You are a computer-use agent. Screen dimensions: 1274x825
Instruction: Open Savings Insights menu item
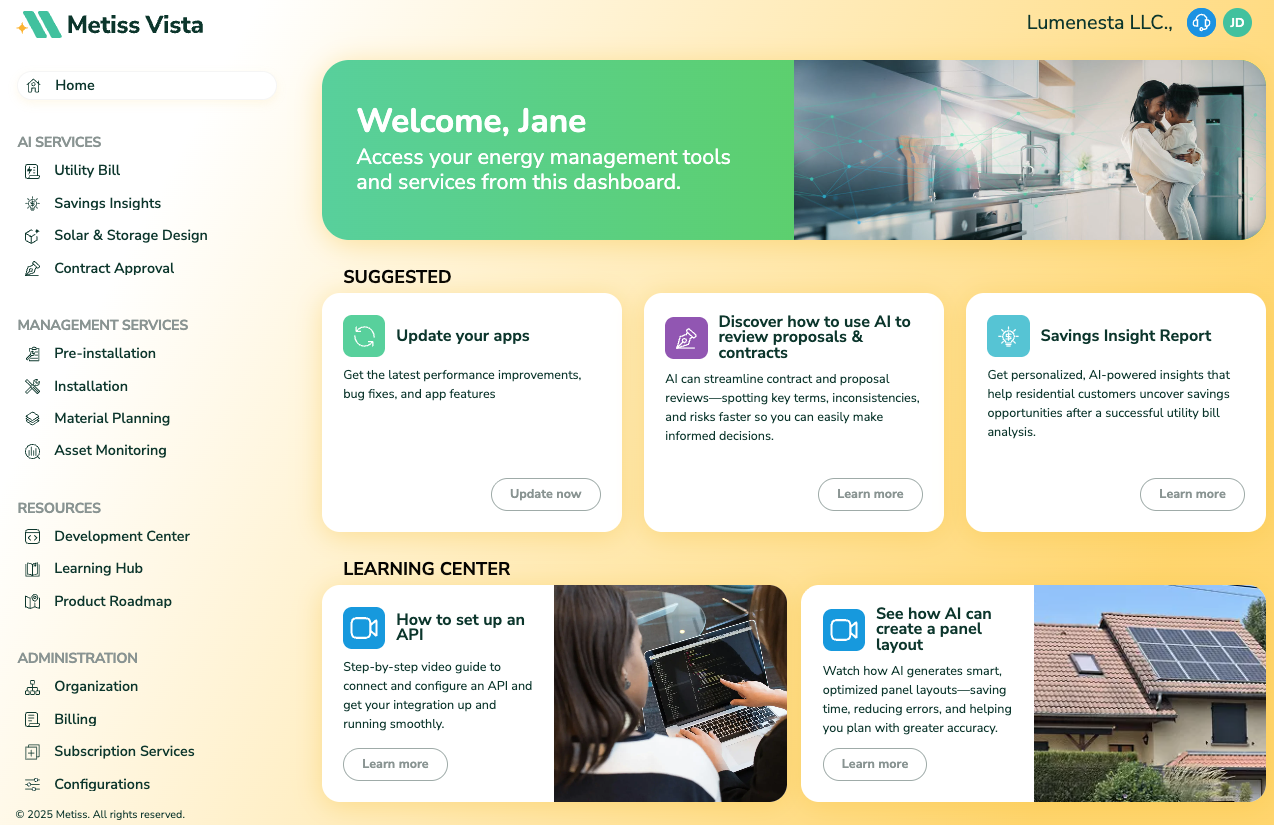[107, 204]
